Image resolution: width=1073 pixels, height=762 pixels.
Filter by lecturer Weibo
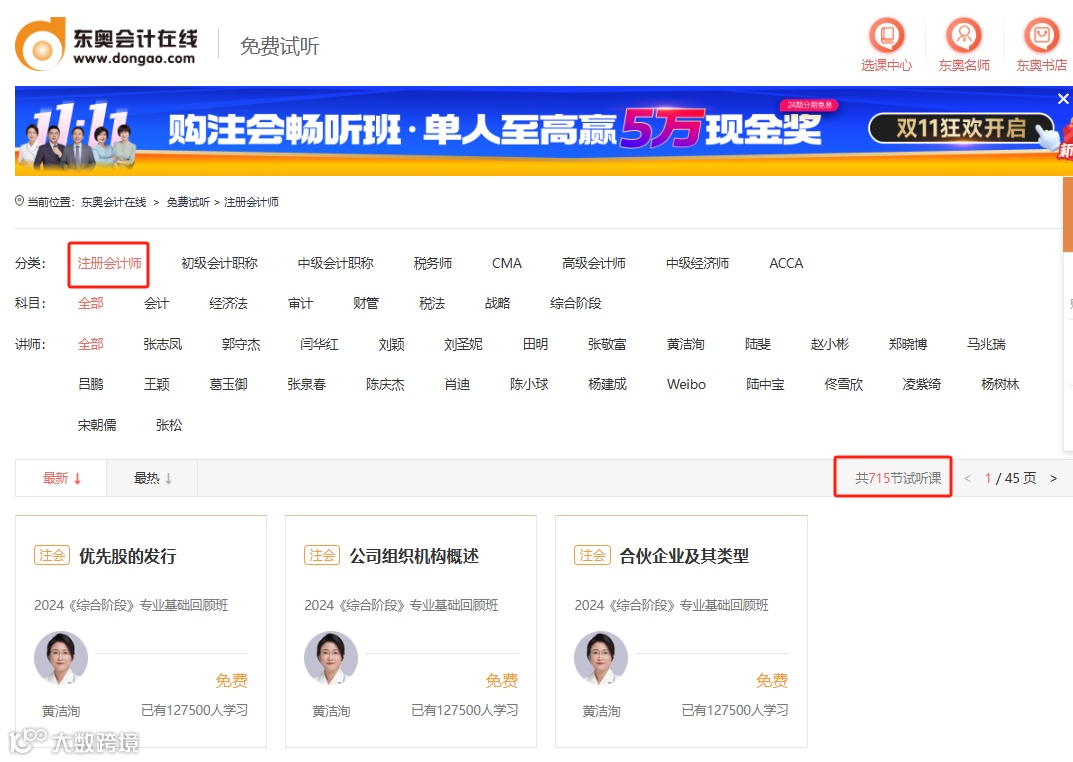686,384
